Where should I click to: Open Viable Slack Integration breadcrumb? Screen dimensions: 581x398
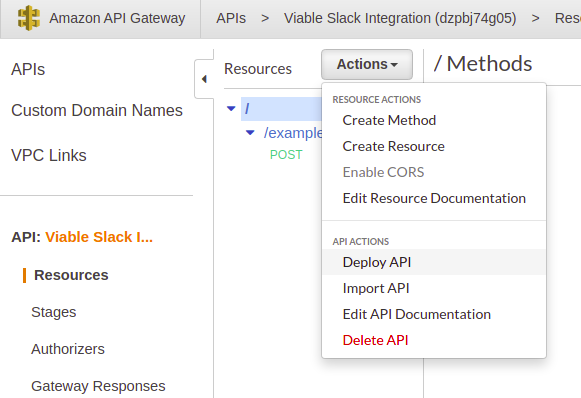(400, 18)
